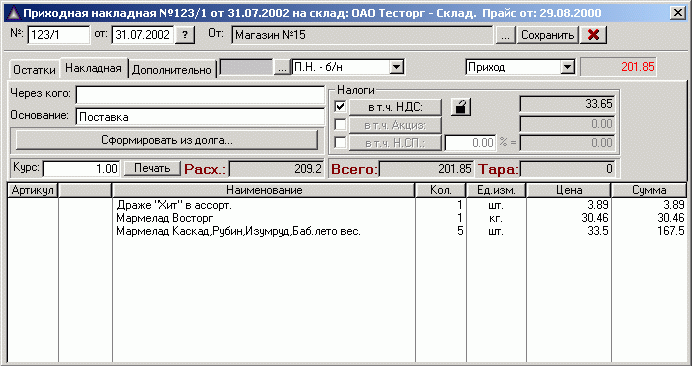Open the Дополнительно tab
The width and height of the screenshot is (692, 366).
coord(172,70)
